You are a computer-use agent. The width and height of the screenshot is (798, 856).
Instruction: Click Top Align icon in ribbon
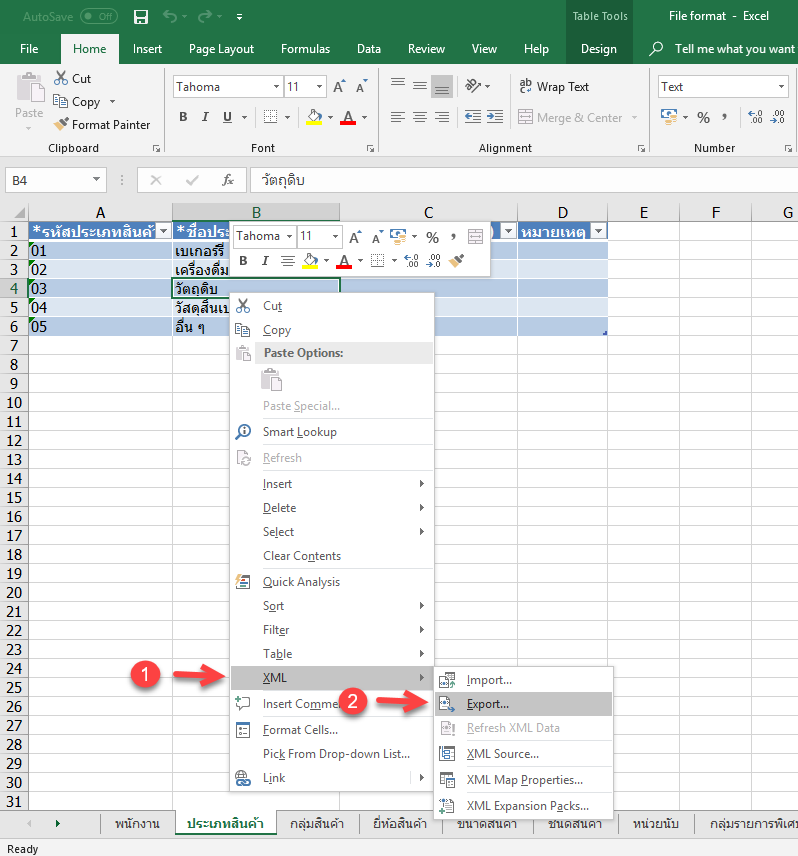tap(398, 84)
